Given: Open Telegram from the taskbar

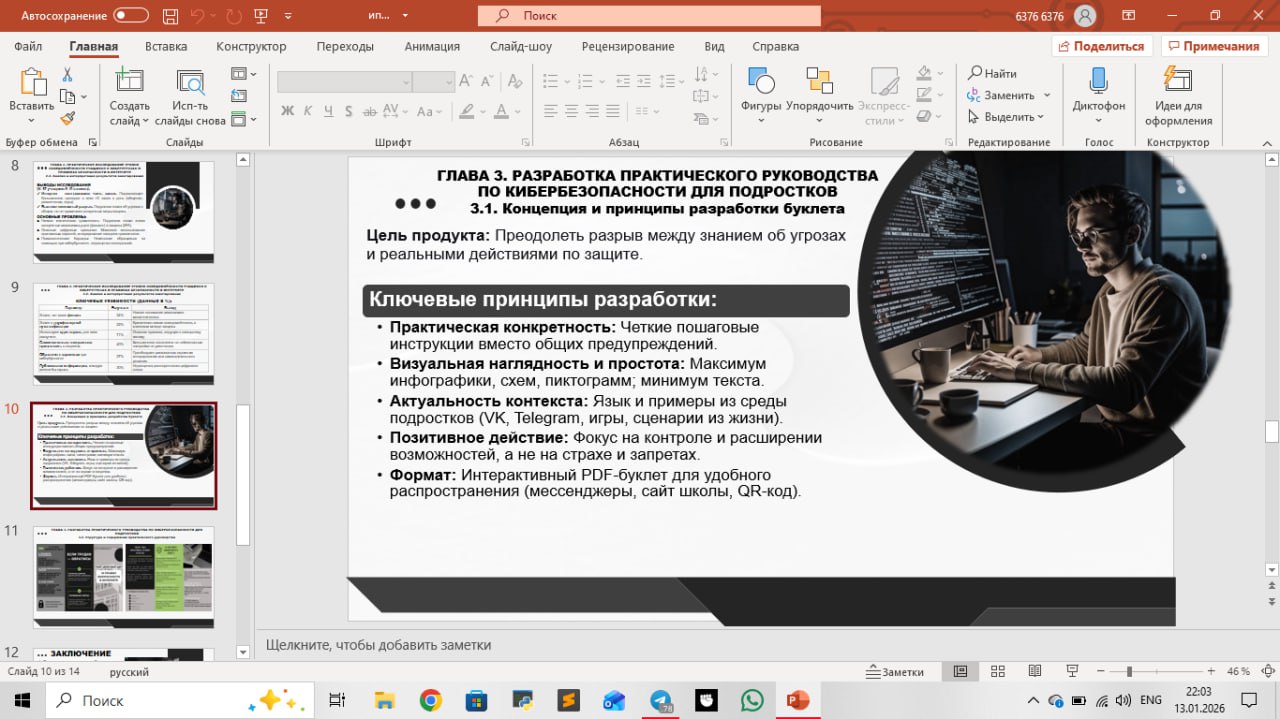Looking at the screenshot, I should pos(661,700).
